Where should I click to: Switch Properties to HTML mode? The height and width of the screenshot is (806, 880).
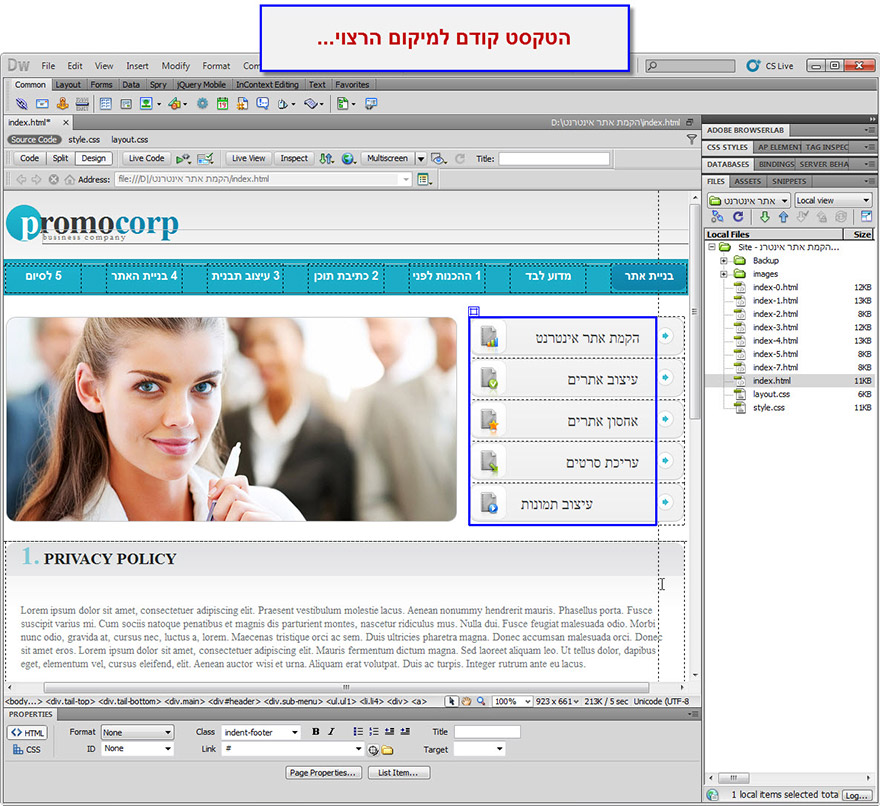tap(28, 732)
